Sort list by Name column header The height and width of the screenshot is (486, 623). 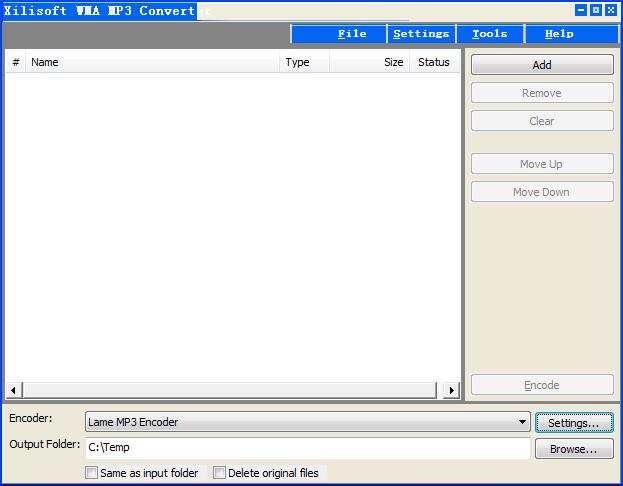pyautogui.click(x=152, y=62)
